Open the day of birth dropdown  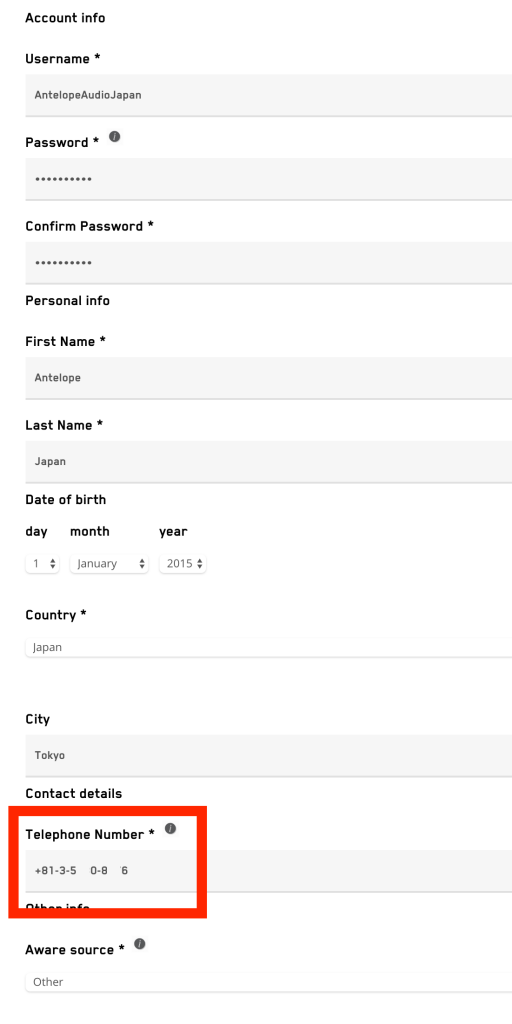click(x=42, y=564)
